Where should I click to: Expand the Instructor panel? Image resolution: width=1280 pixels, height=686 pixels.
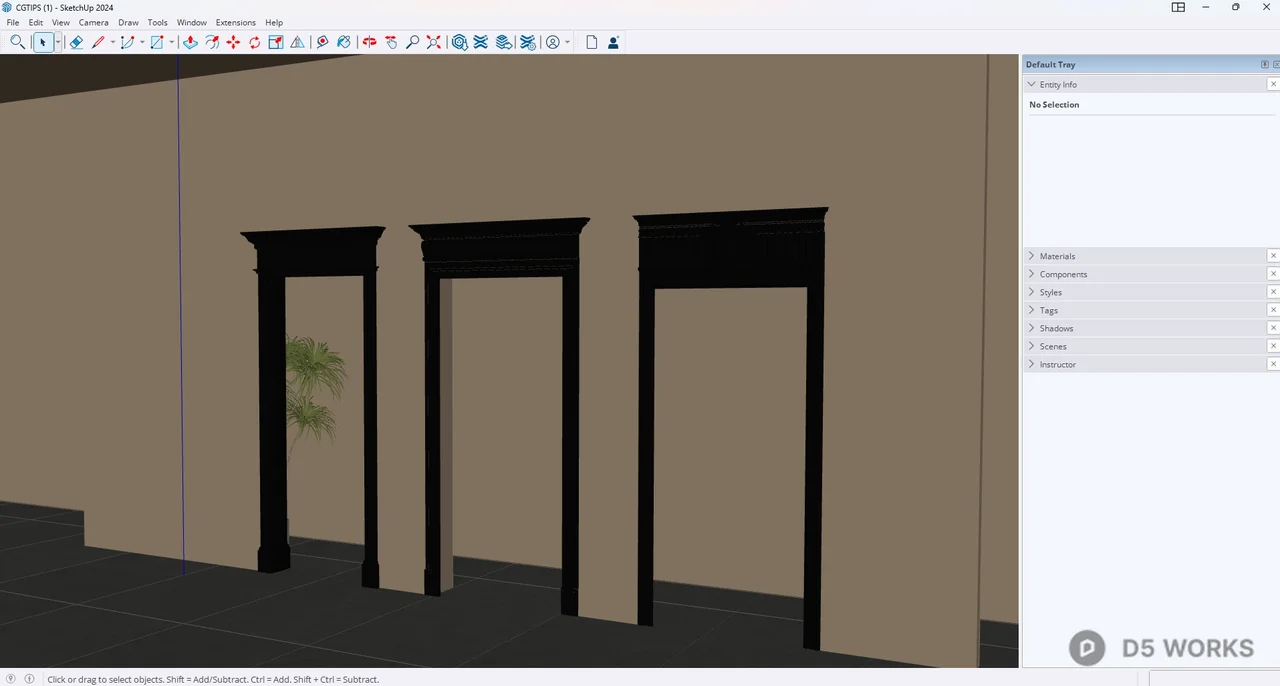(x=1032, y=364)
